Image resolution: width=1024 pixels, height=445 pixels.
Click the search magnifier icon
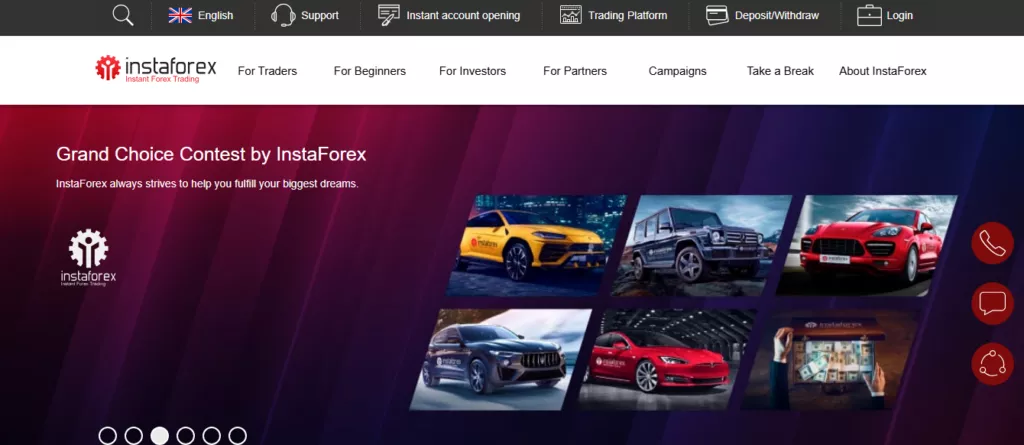123,15
